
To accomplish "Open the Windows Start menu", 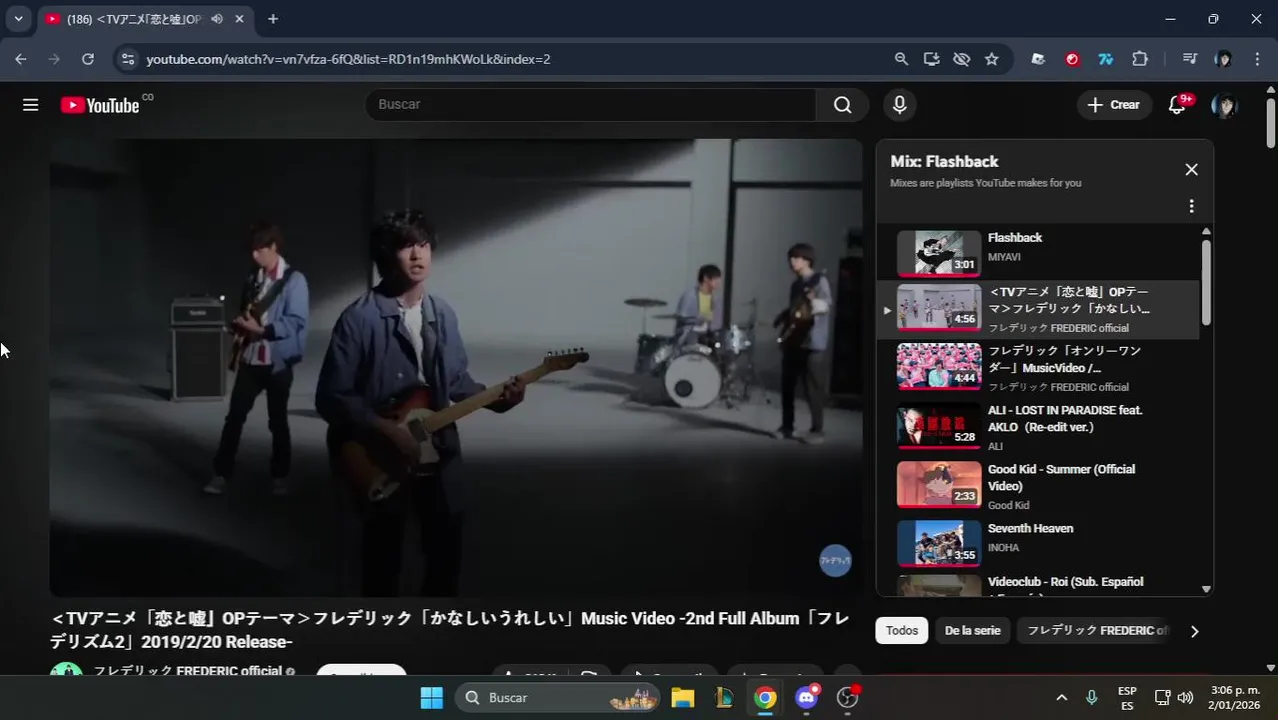I will point(431,697).
